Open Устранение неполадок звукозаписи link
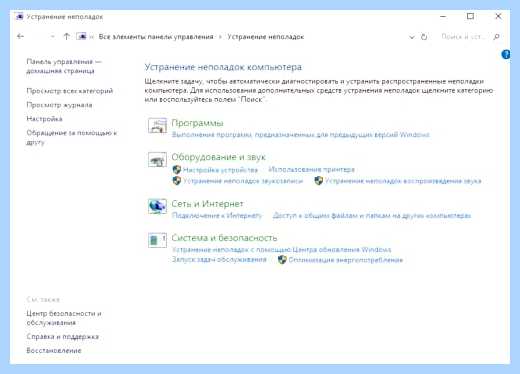Image resolution: width=520 pixels, height=374 pixels. [x=243, y=181]
